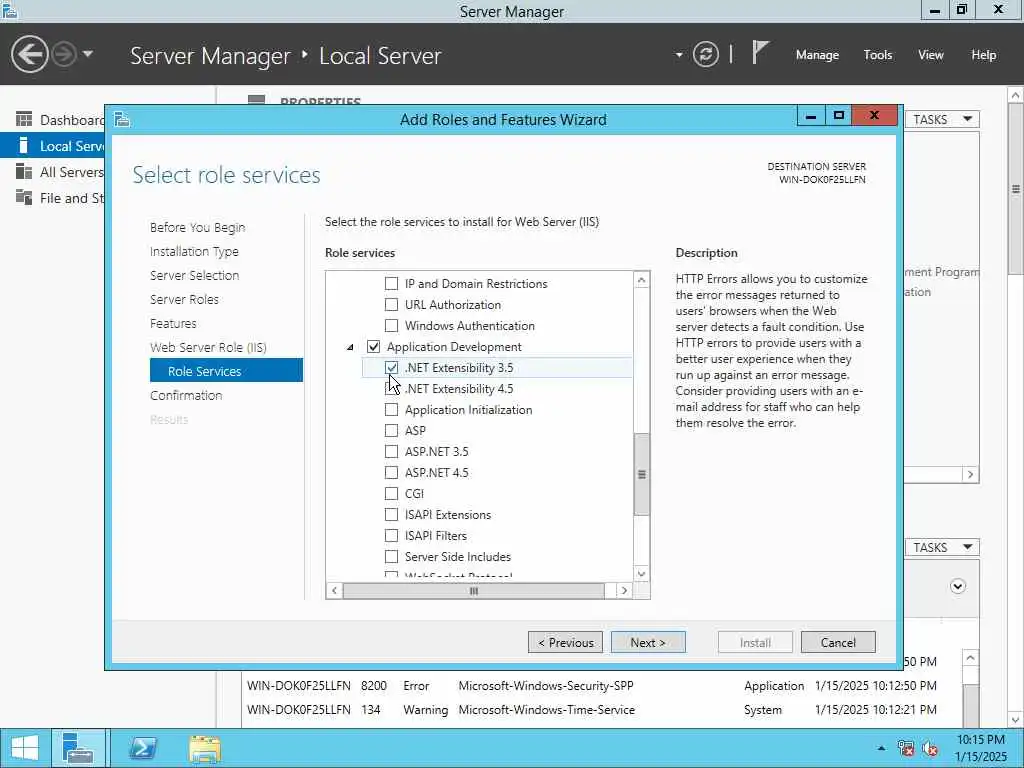The width and height of the screenshot is (1024, 768).
Task: Click role list scroll left arrow
Action: [x=334, y=590]
